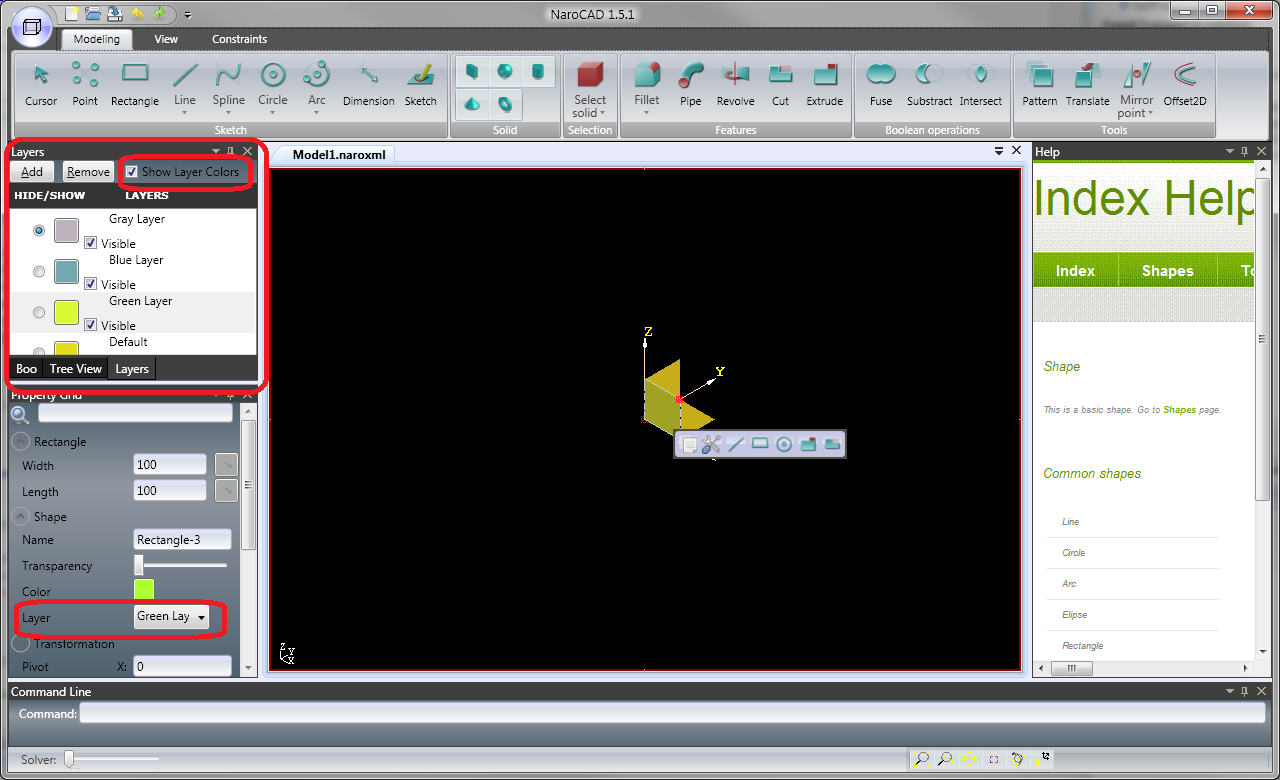The image size is (1280, 780).
Task: Click the Add layer button
Action: click(x=32, y=172)
